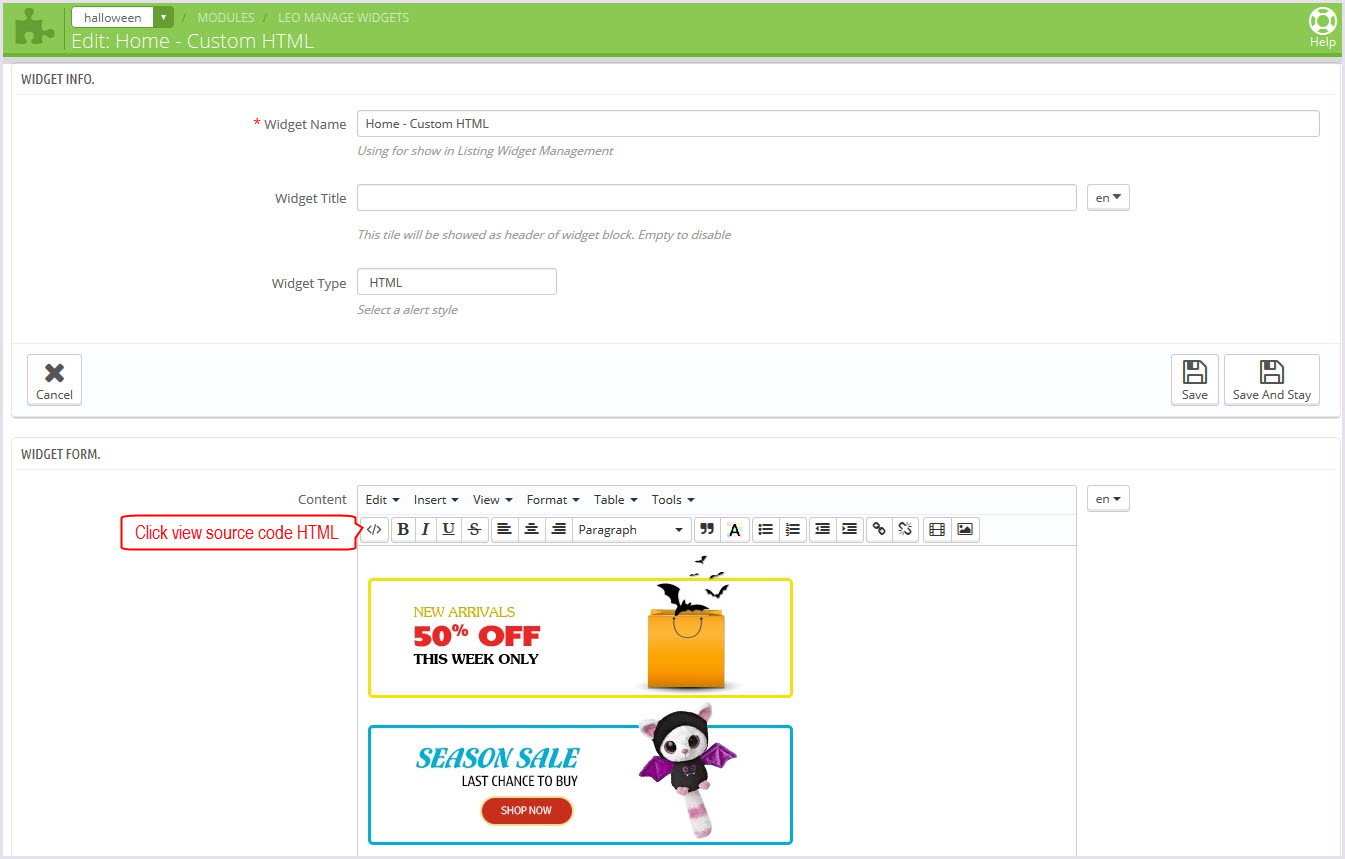Align text center
Screen dimensions: 1345x859
click(x=532, y=530)
